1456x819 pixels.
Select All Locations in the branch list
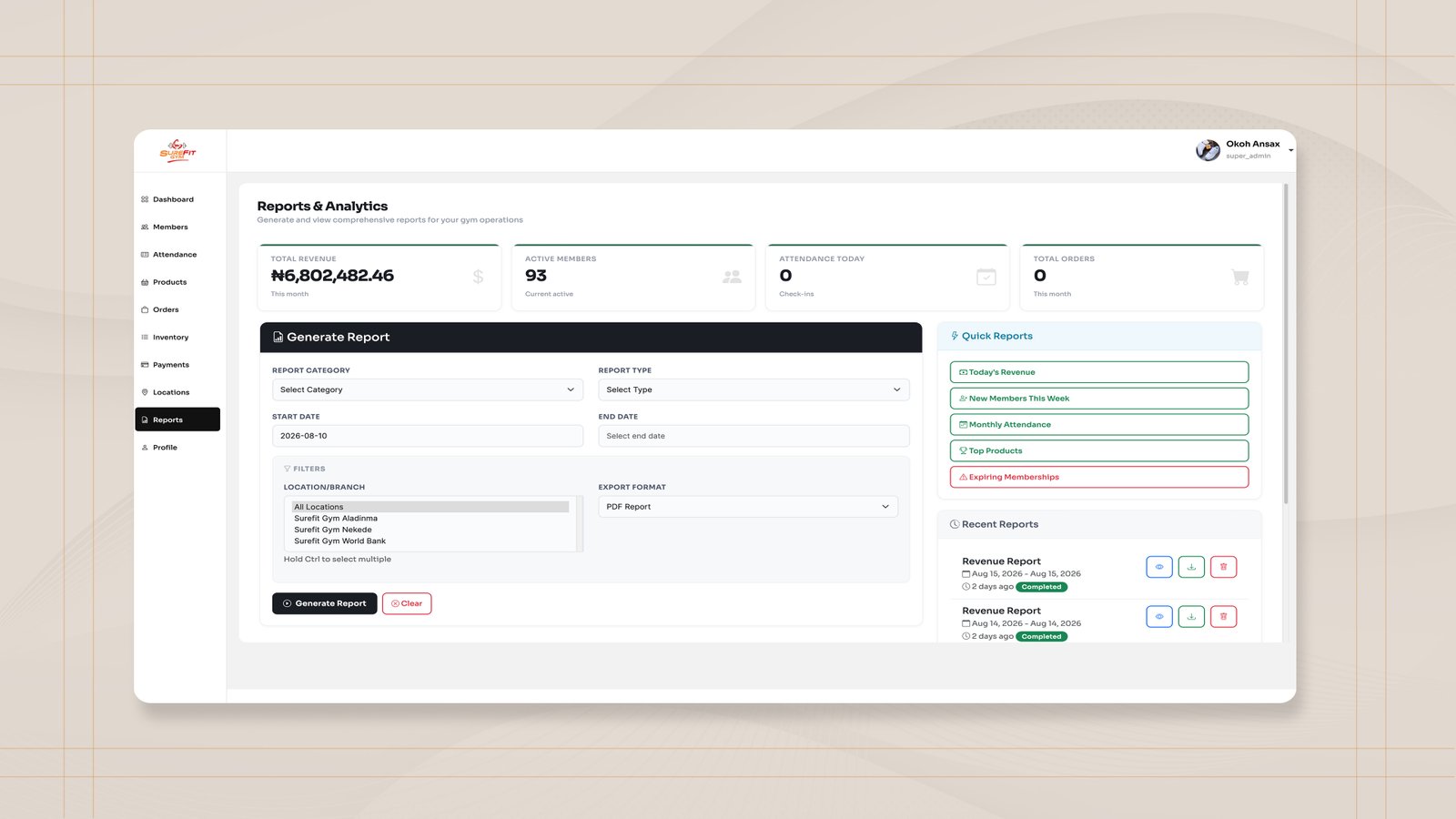coord(430,507)
